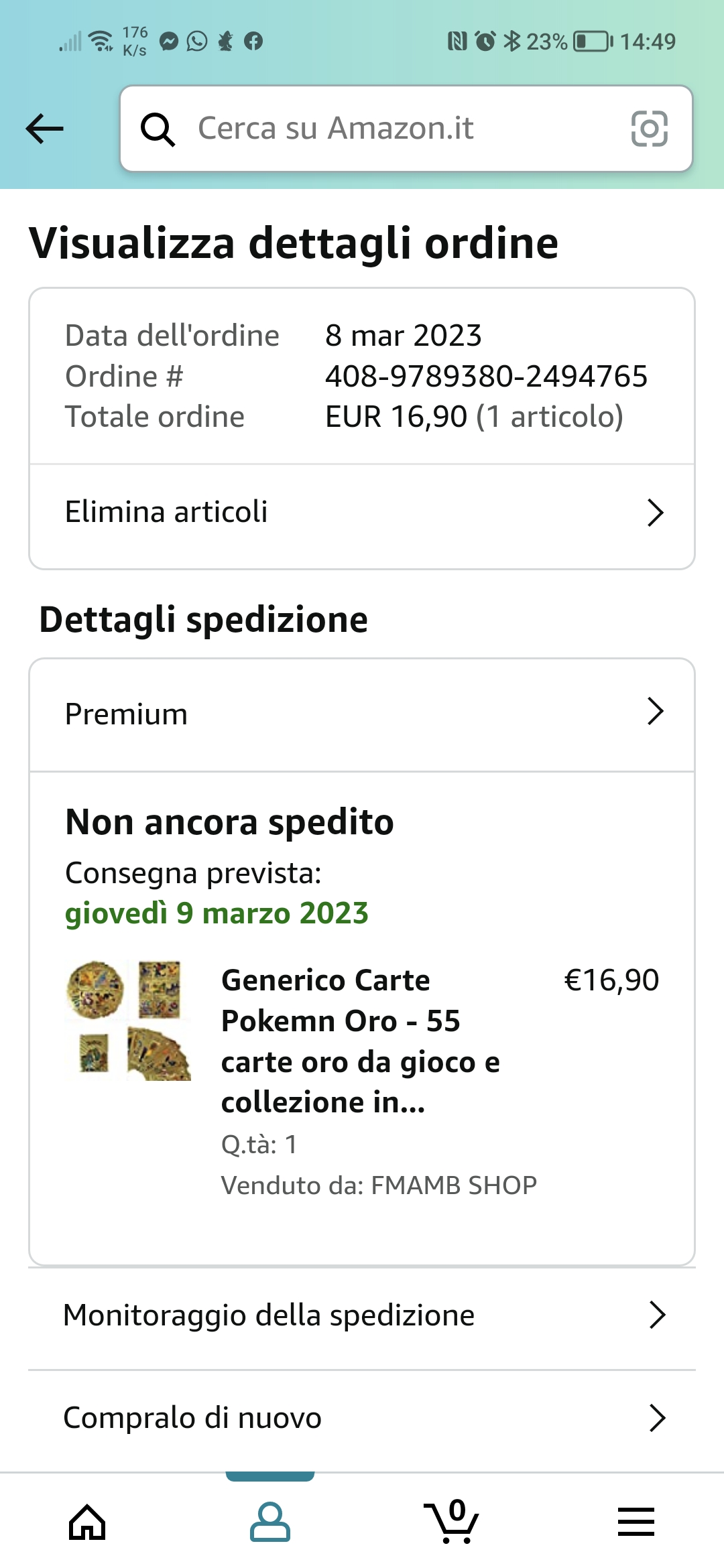Open the camera scan icon

(x=649, y=129)
